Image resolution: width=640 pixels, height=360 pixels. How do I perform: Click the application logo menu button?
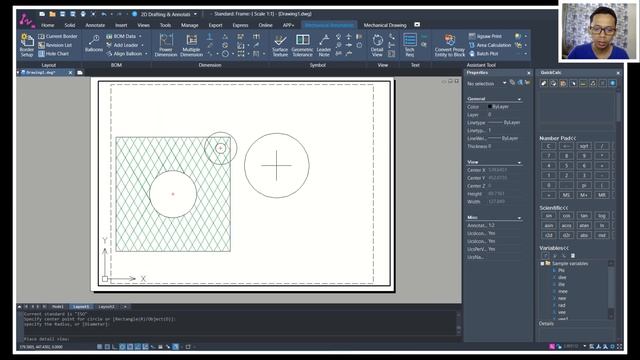tap(27, 20)
